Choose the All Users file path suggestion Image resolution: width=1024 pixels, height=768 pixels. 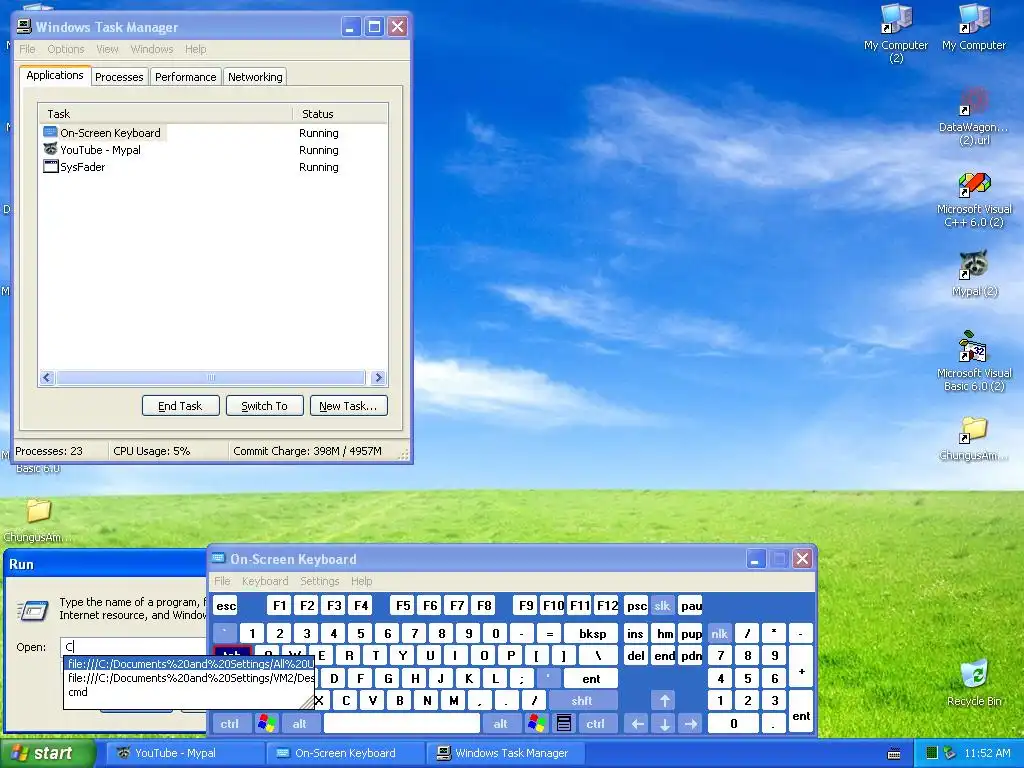coord(190,664)
